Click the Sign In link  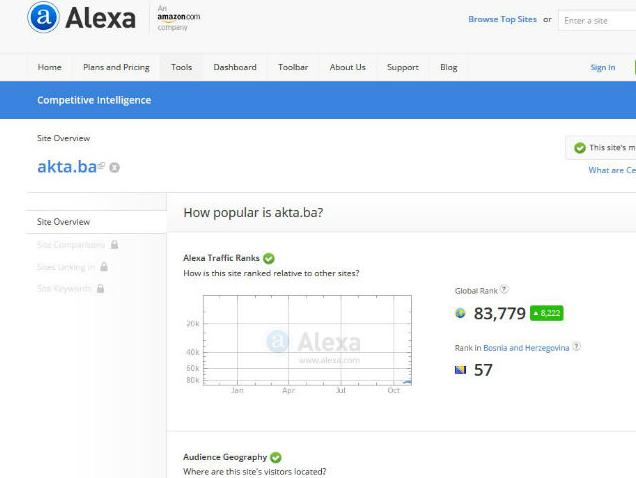(603, 67)
